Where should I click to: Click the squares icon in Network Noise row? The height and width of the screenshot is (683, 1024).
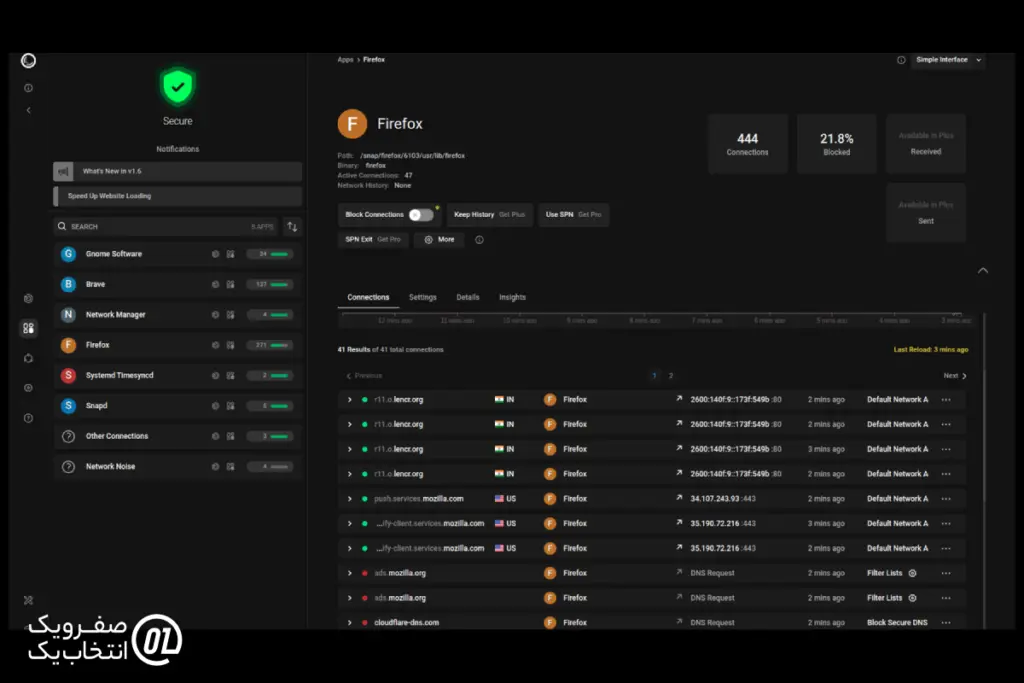pos(231,466)
